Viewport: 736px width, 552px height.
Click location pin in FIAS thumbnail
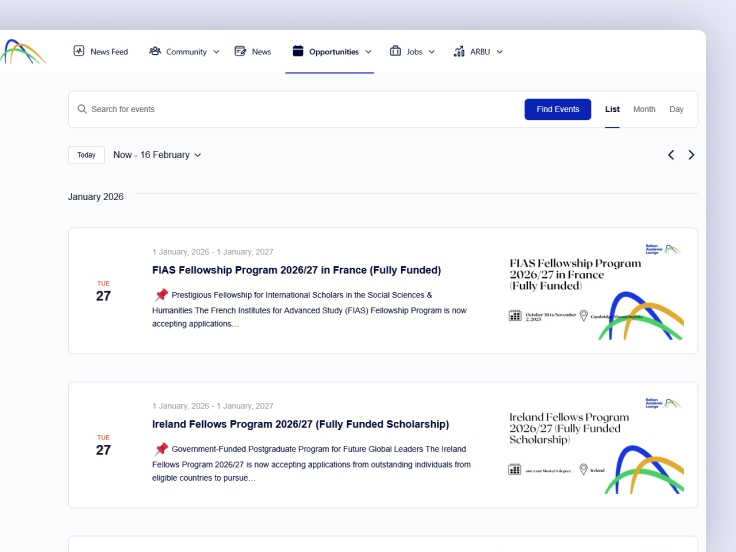click(x=583, y=315)
